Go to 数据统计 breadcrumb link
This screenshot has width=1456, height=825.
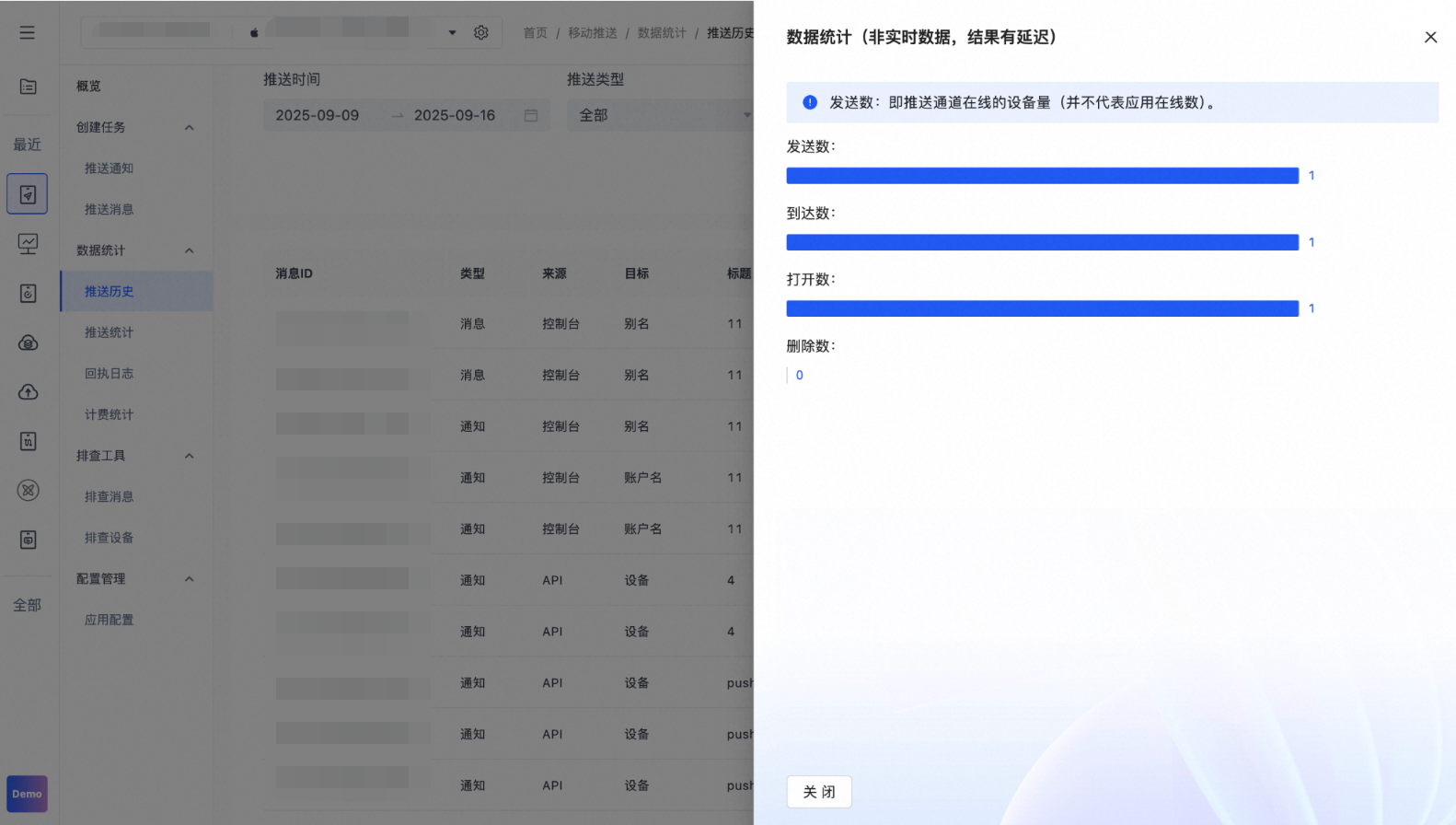coord(662,33)
